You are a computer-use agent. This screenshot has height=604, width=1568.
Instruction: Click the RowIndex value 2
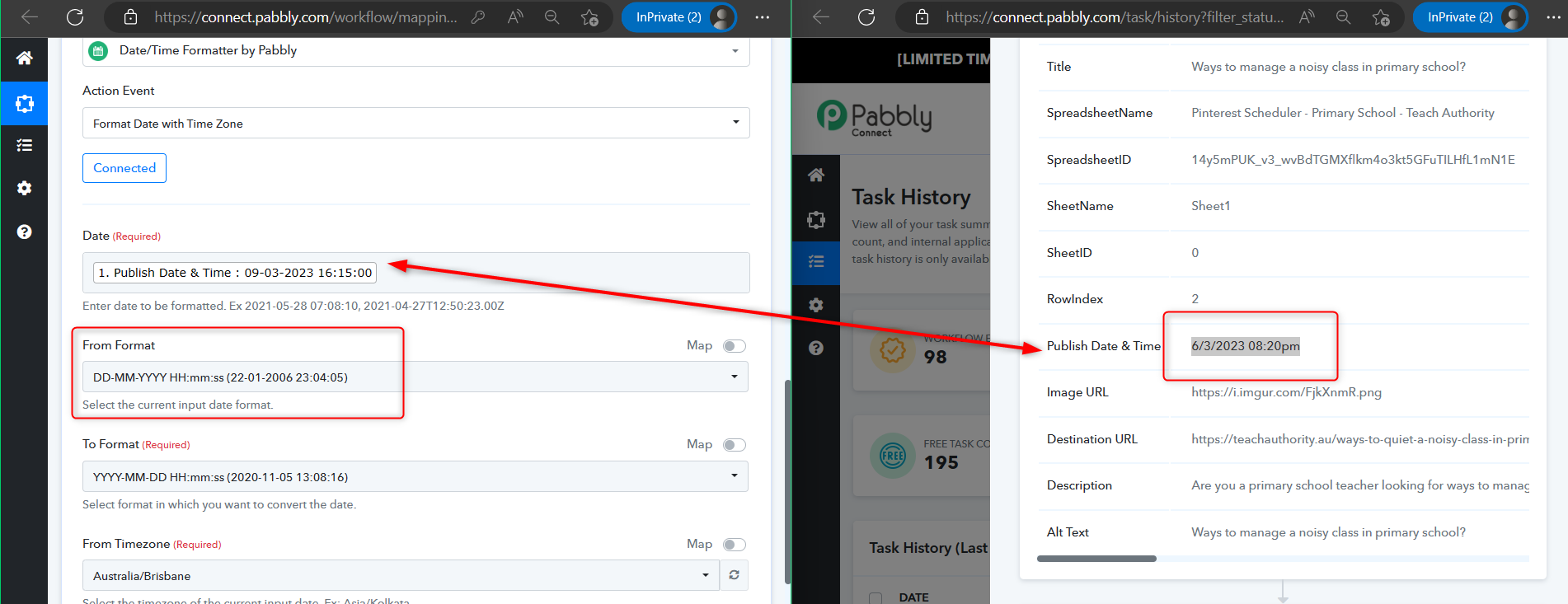pos(1195,299)
